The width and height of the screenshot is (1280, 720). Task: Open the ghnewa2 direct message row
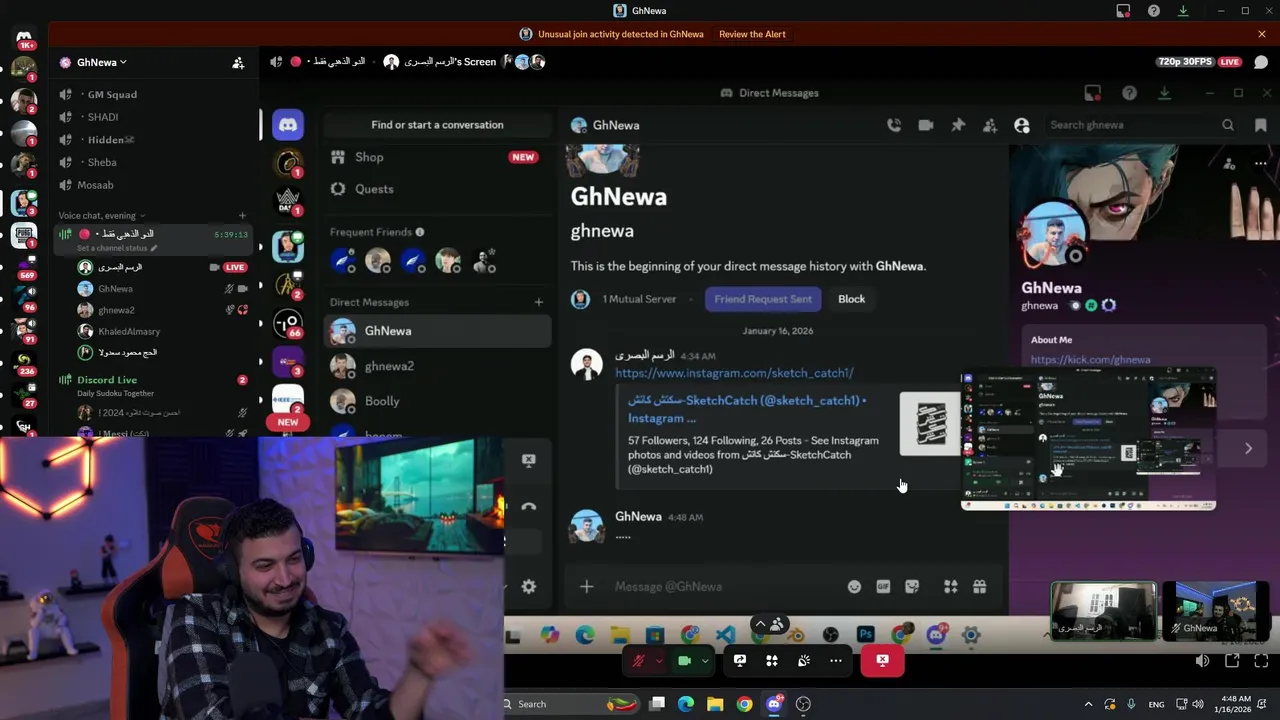click(438, 366)
